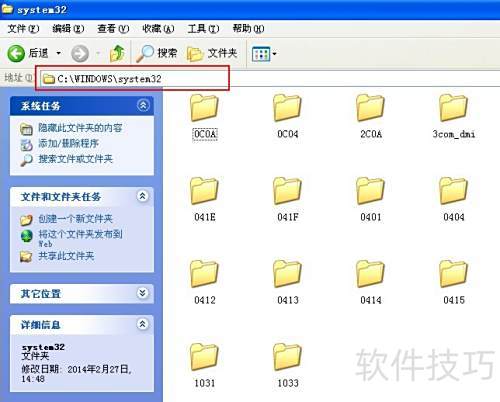Collapse the 详细信息 panel

[143, 324]
